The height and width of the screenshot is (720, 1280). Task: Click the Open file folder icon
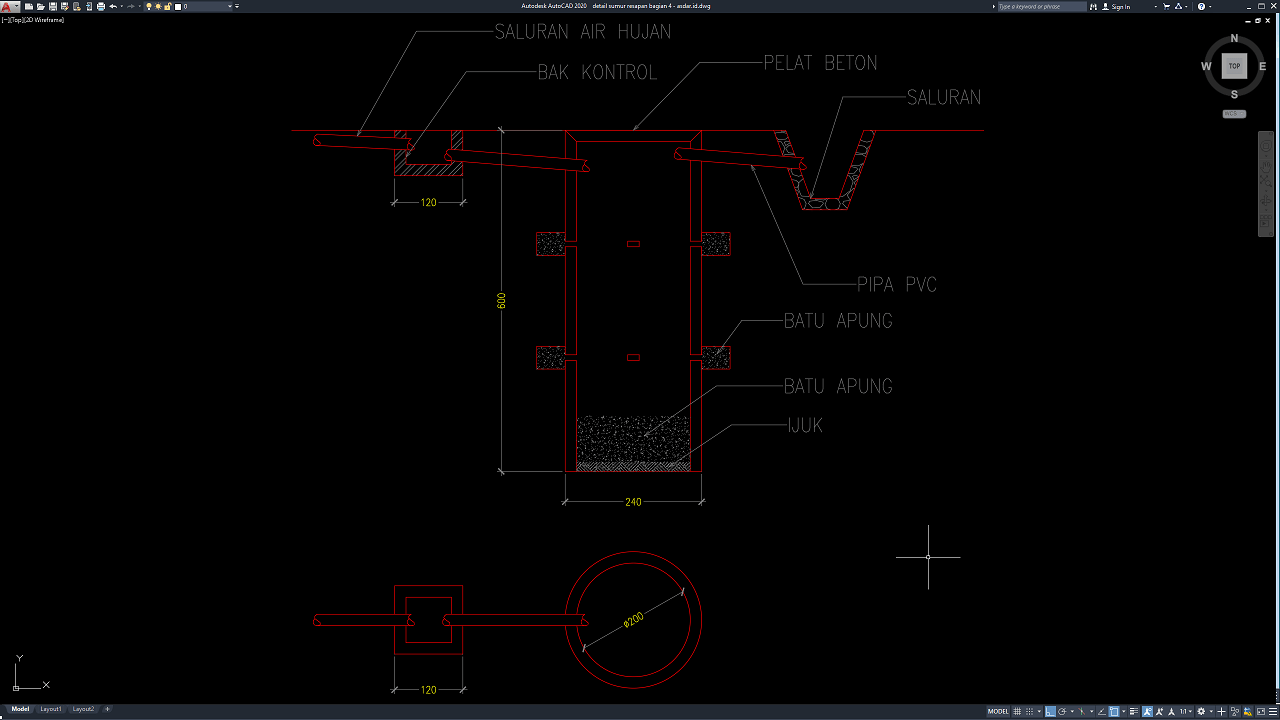(x=41, y=6)
